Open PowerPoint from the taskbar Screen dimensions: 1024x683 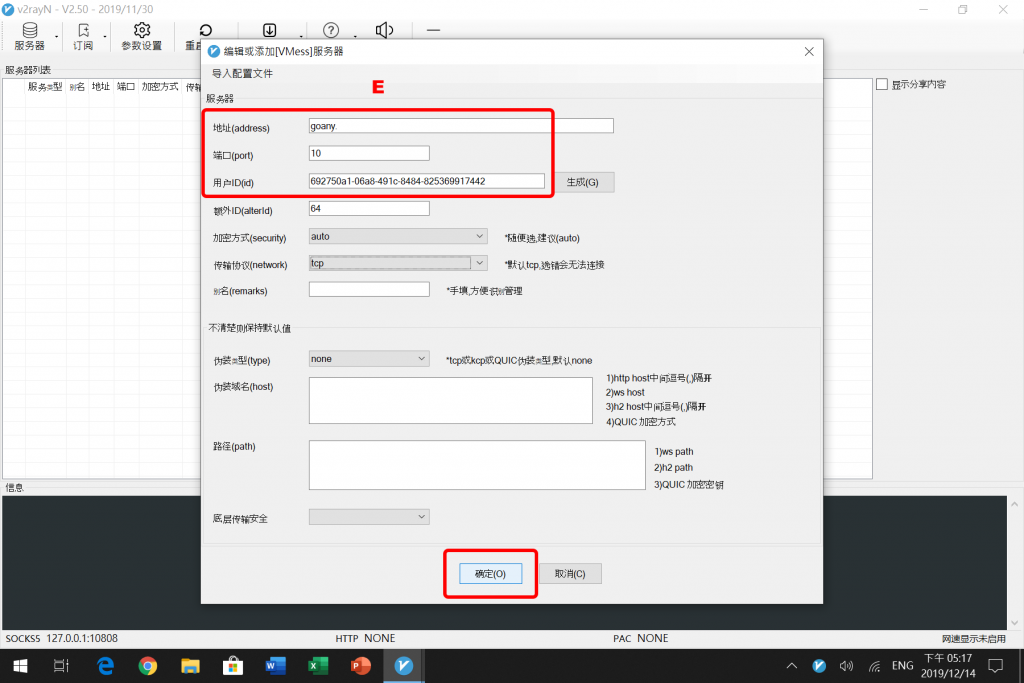click(360, 666)
